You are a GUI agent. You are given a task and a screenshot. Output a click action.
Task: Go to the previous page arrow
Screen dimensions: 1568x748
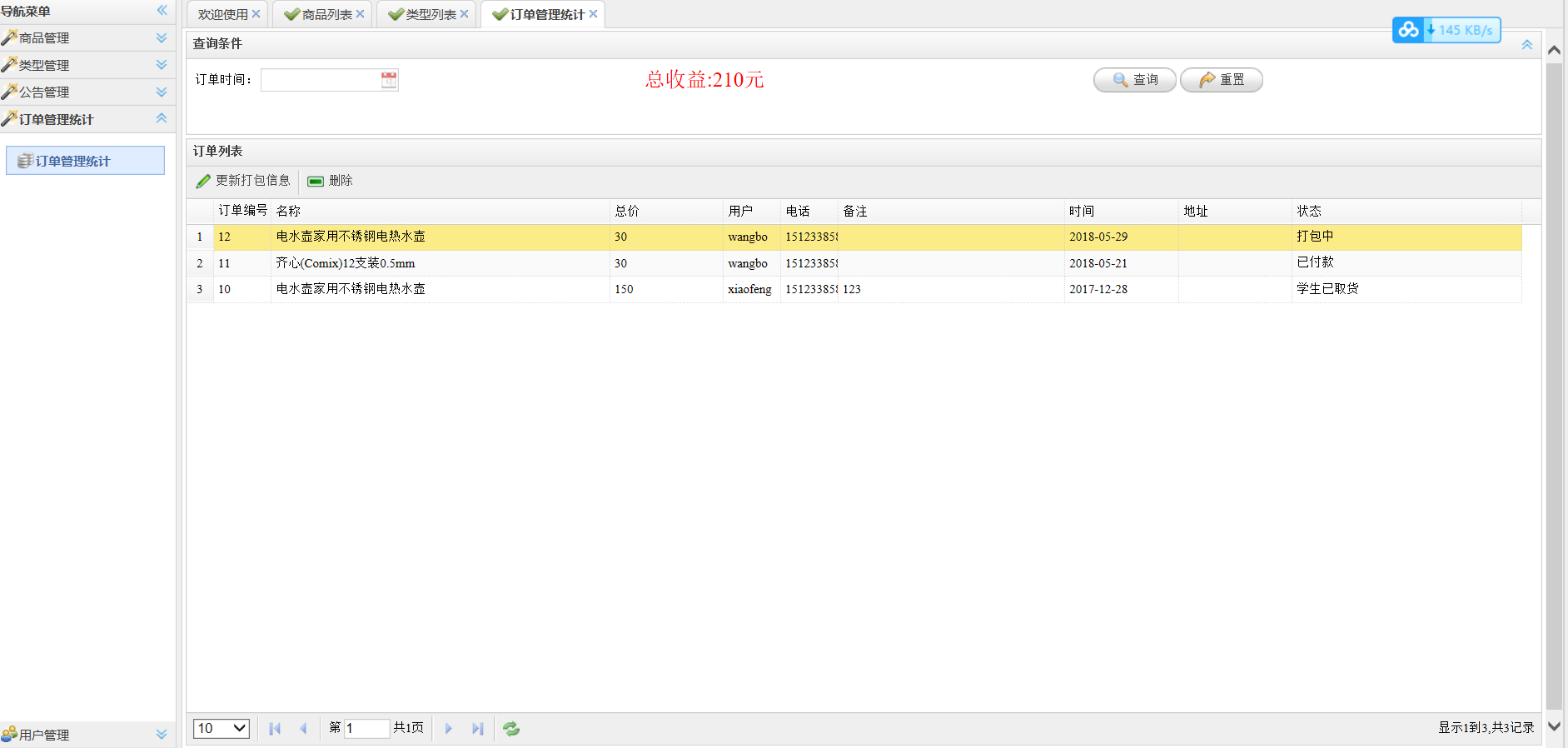click(303, 729)
